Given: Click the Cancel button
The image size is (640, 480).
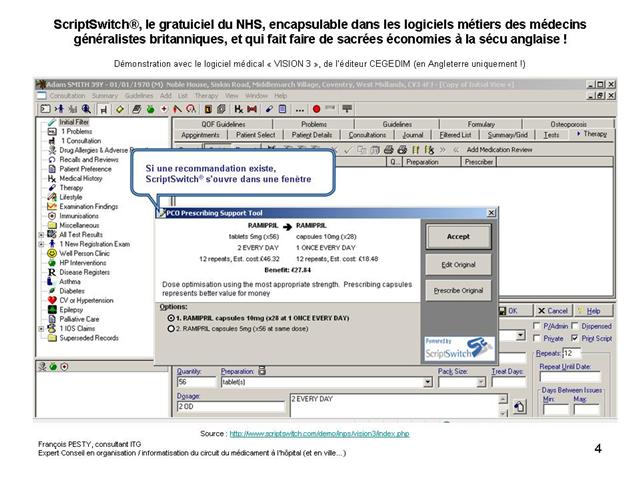Looking at the screenshot, I should (553, 311).
